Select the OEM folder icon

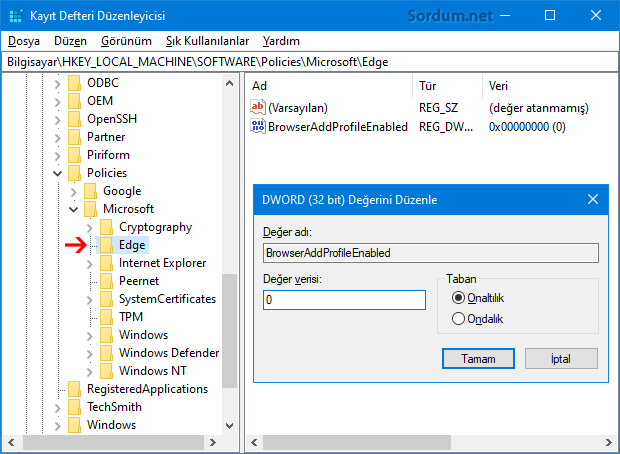coord(74,101)
